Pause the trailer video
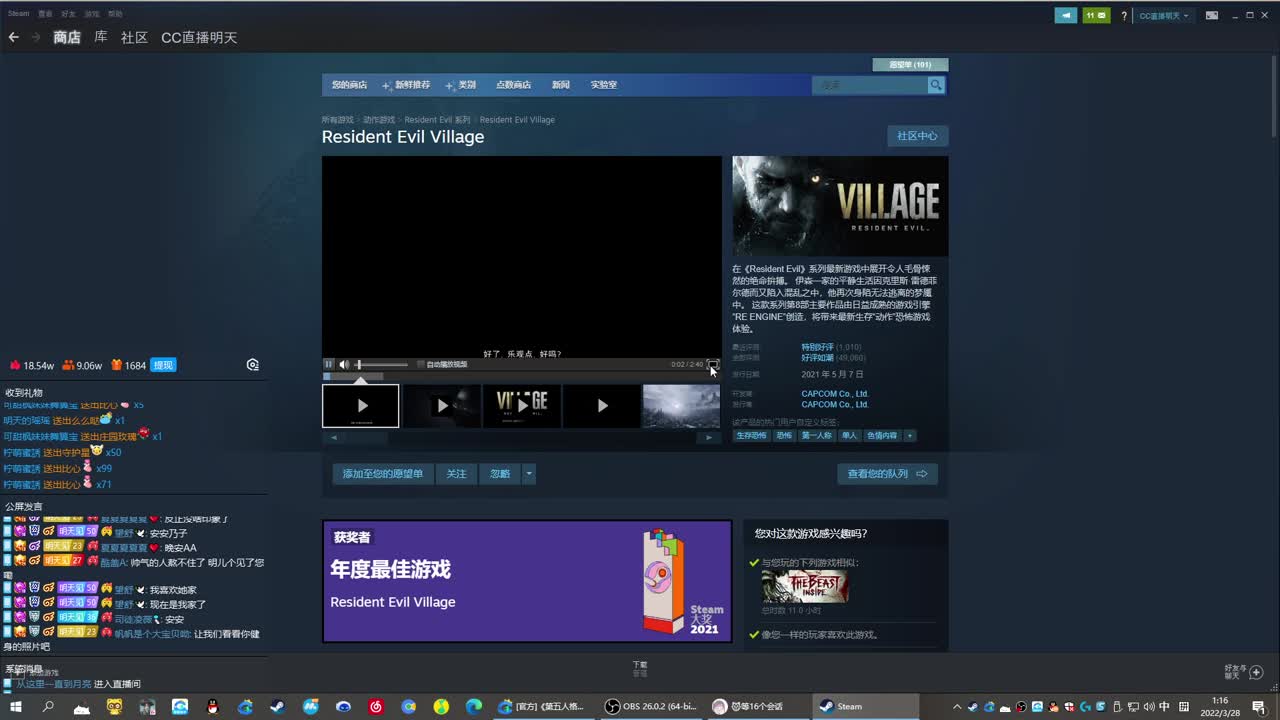The height and width of the screenshot is (720, 1280). (x=329, y=364)
